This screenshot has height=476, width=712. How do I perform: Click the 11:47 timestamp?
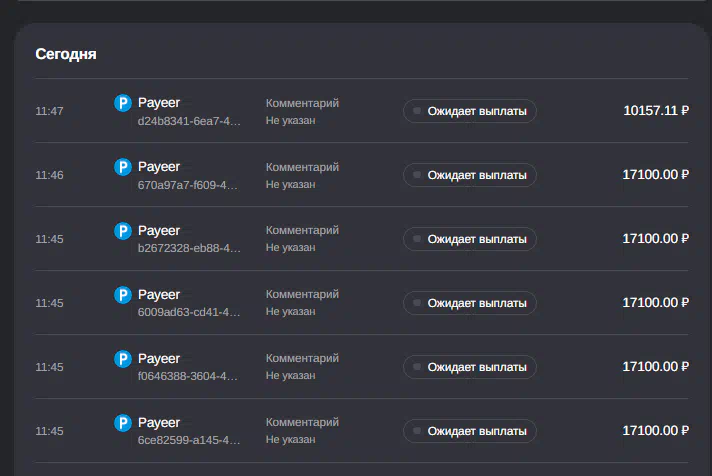[49, 111]
